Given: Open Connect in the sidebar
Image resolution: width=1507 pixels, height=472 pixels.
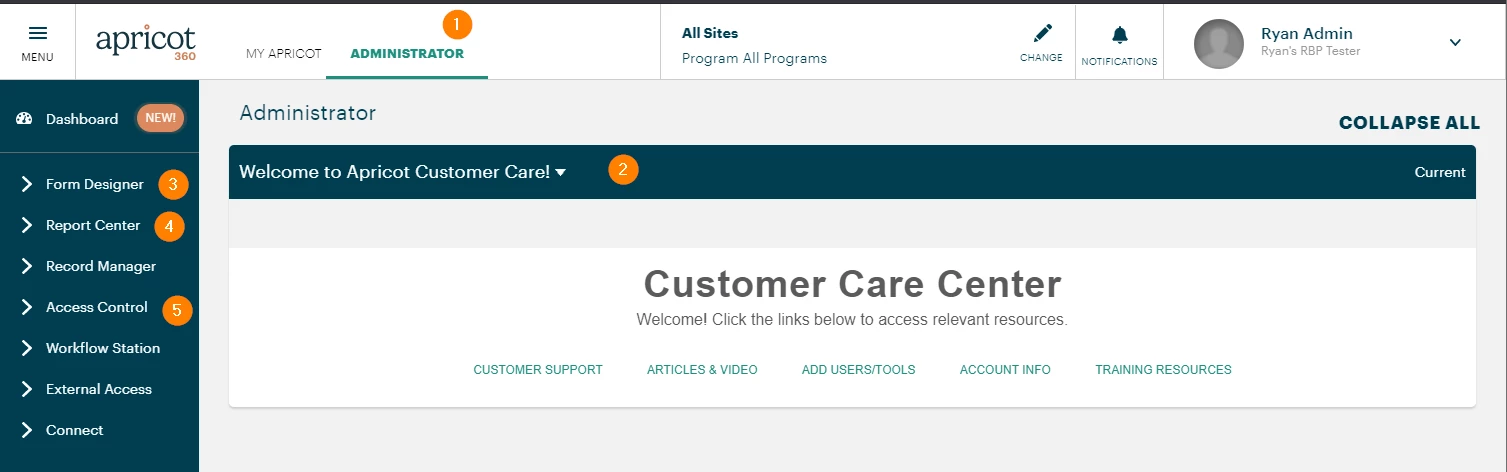Looking at the screenshot, I should coord(75,430).
